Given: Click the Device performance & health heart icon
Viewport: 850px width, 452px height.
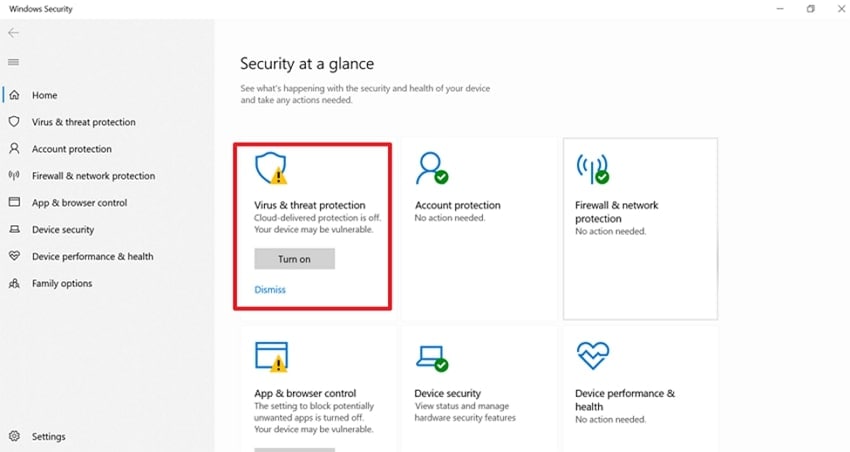Looking at the screenshot, I should [x=592, y=356].
